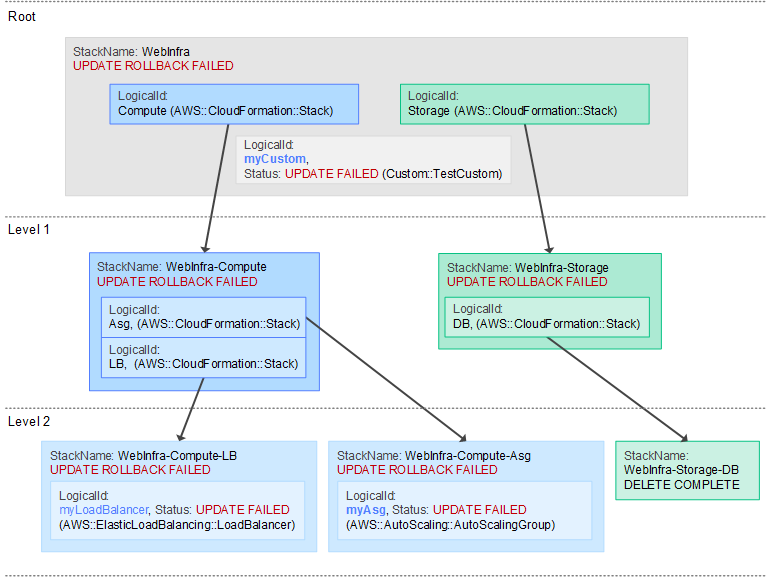The height and width of the screenshot is (577, 767).
Task: Click the Root level label
Action: (x=22, y=17)
